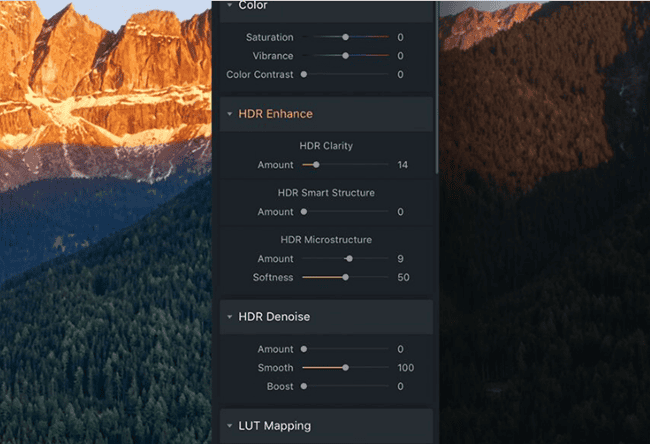Click the HDR Smart Structure label

pyautogui.click(x=326, y=193)
